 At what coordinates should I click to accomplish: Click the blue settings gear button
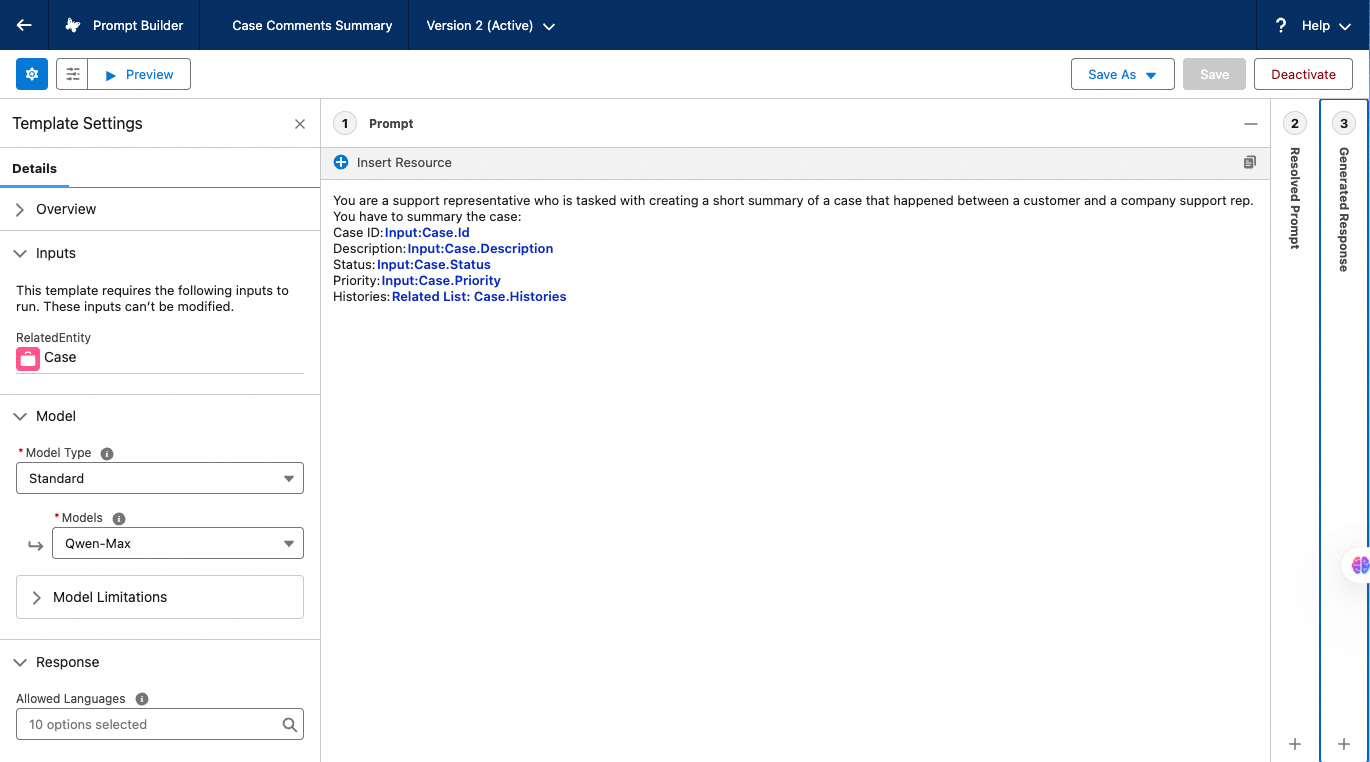coord(32,74)
